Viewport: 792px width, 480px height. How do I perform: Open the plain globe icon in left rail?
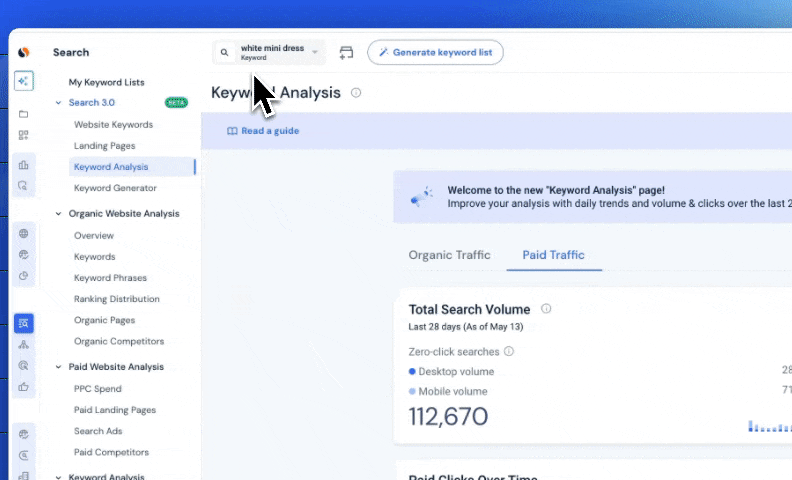tap(23, 233)
